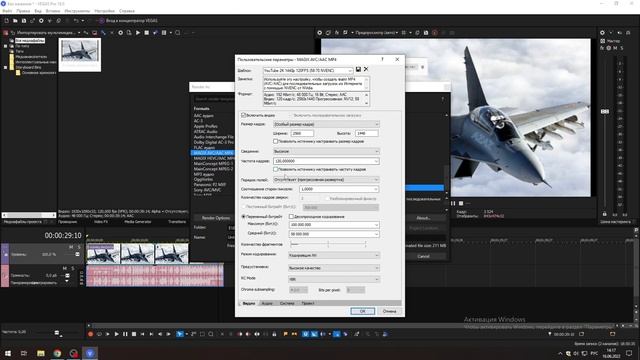Stop playback on the transport bar
Screen dimensions: 640x360
pos(134,334)
